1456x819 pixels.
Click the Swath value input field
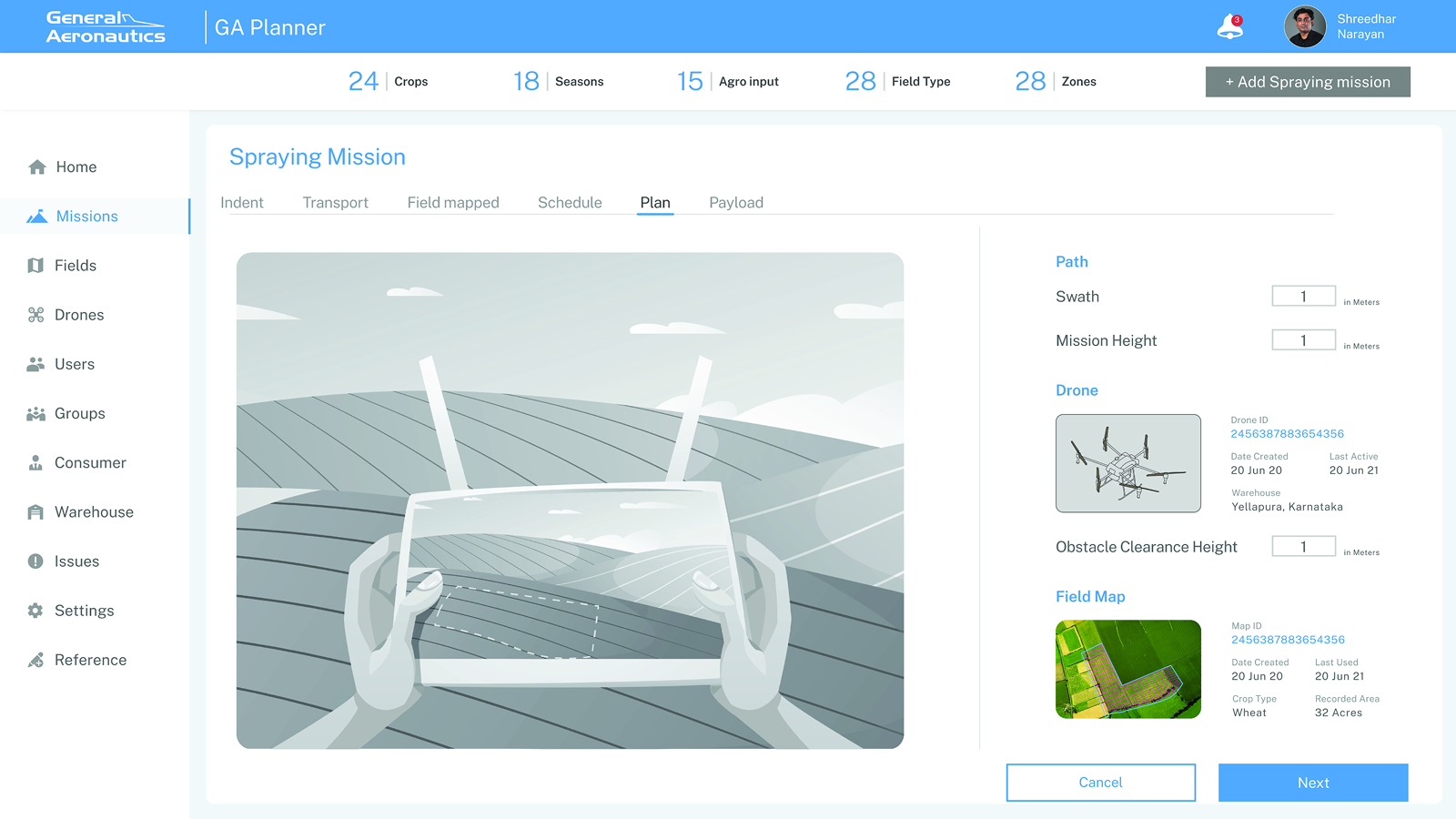pos(1303,296)
